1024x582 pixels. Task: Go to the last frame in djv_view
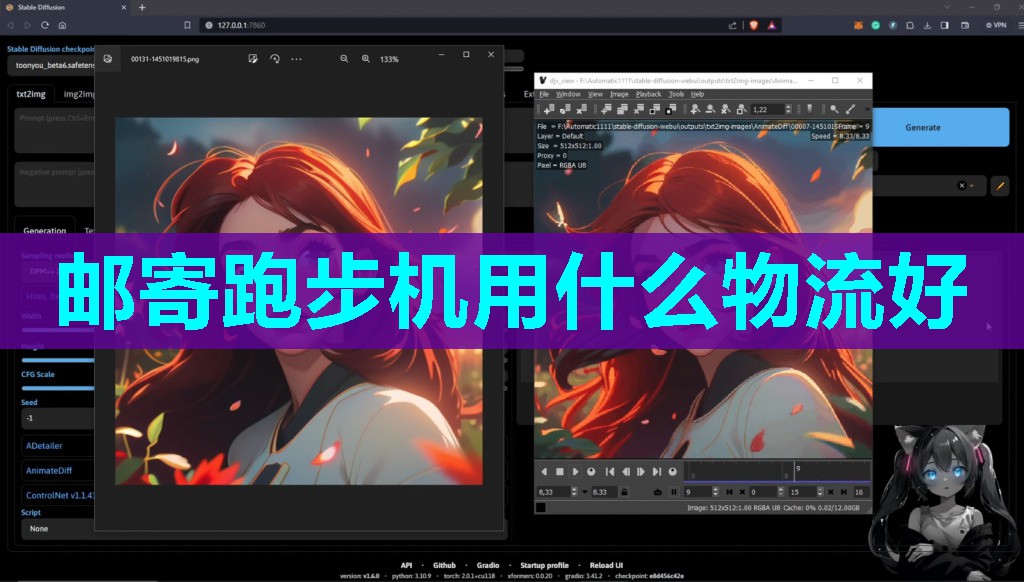[x=657, y=472]
